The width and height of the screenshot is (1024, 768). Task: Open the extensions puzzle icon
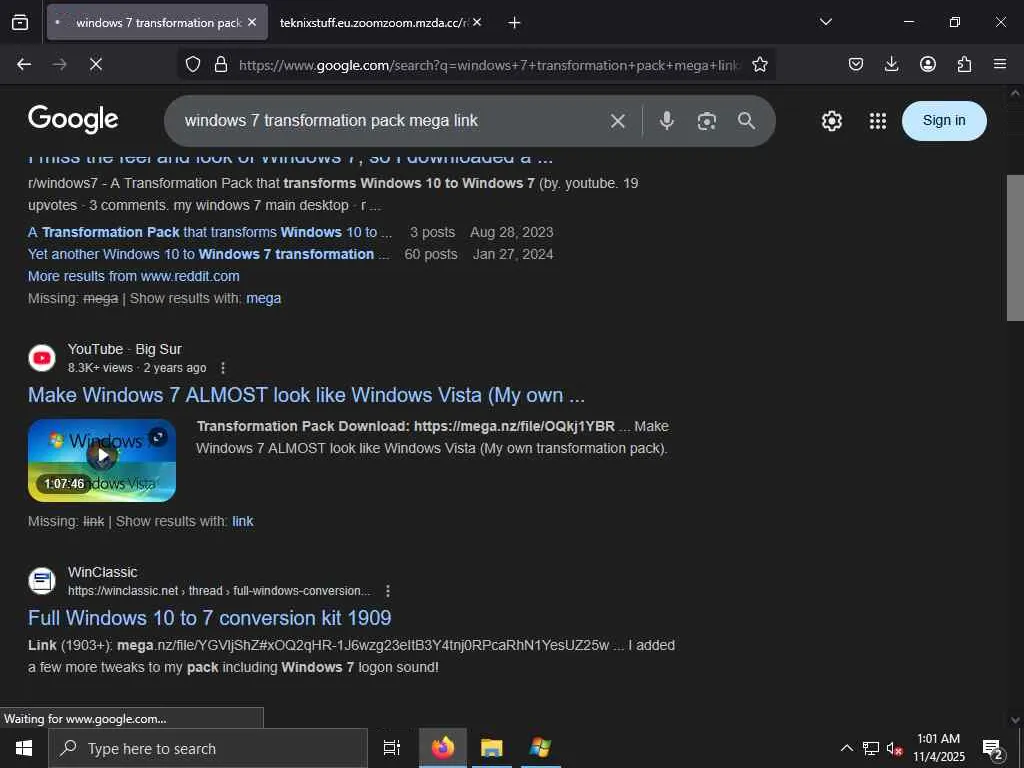[x=964, y=64]
